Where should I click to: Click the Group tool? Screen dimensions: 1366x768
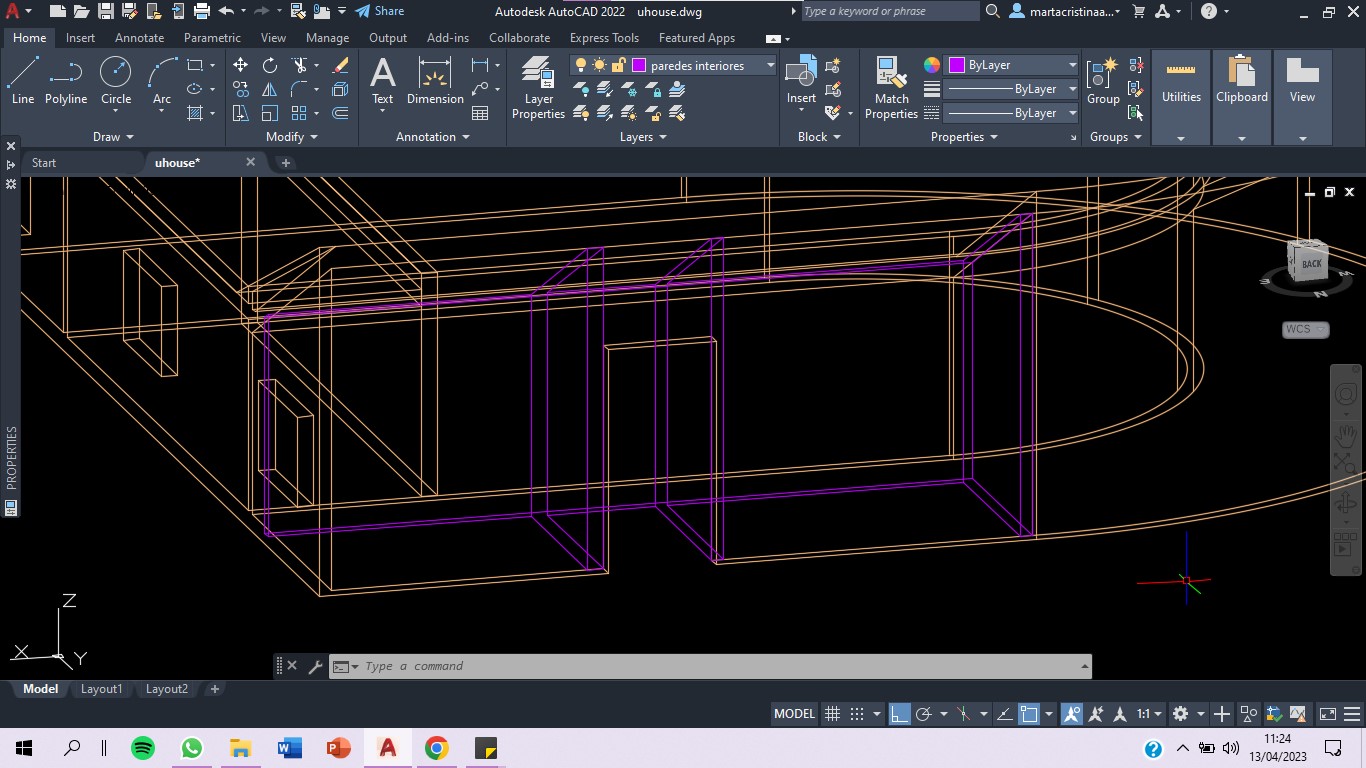(x=1103, y=80)
